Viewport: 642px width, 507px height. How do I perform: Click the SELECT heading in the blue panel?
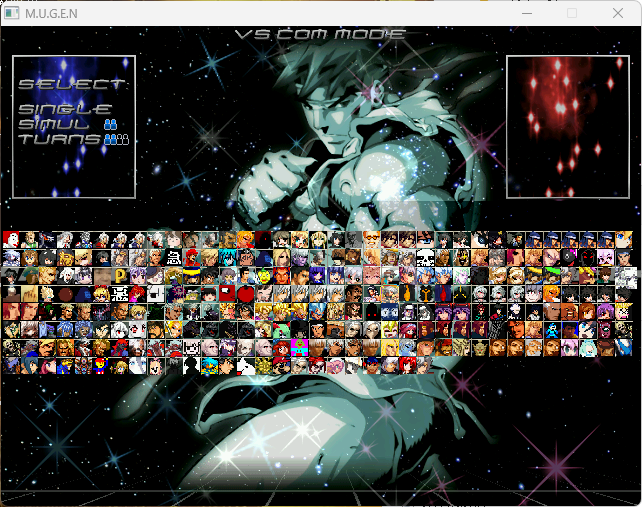pyautogui.click(x=72, y=84)
